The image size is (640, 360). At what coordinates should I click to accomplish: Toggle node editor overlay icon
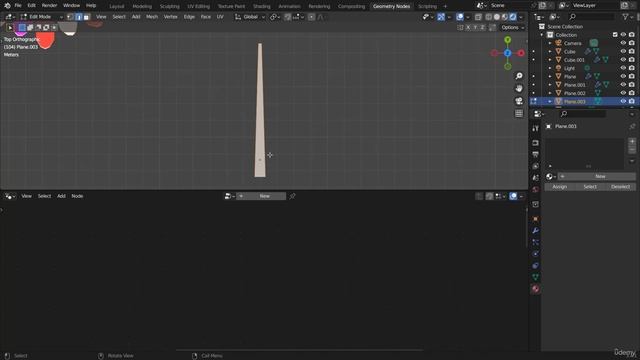(513, 196)
